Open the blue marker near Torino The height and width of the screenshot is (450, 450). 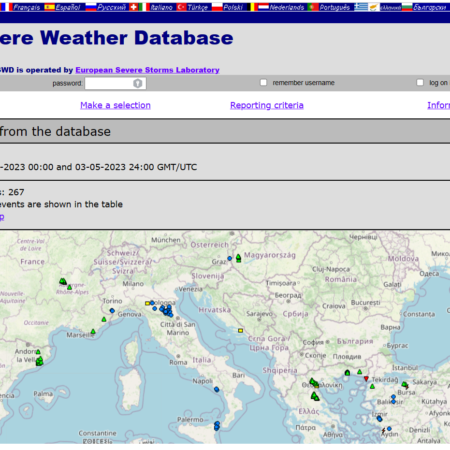click(112, 311)
